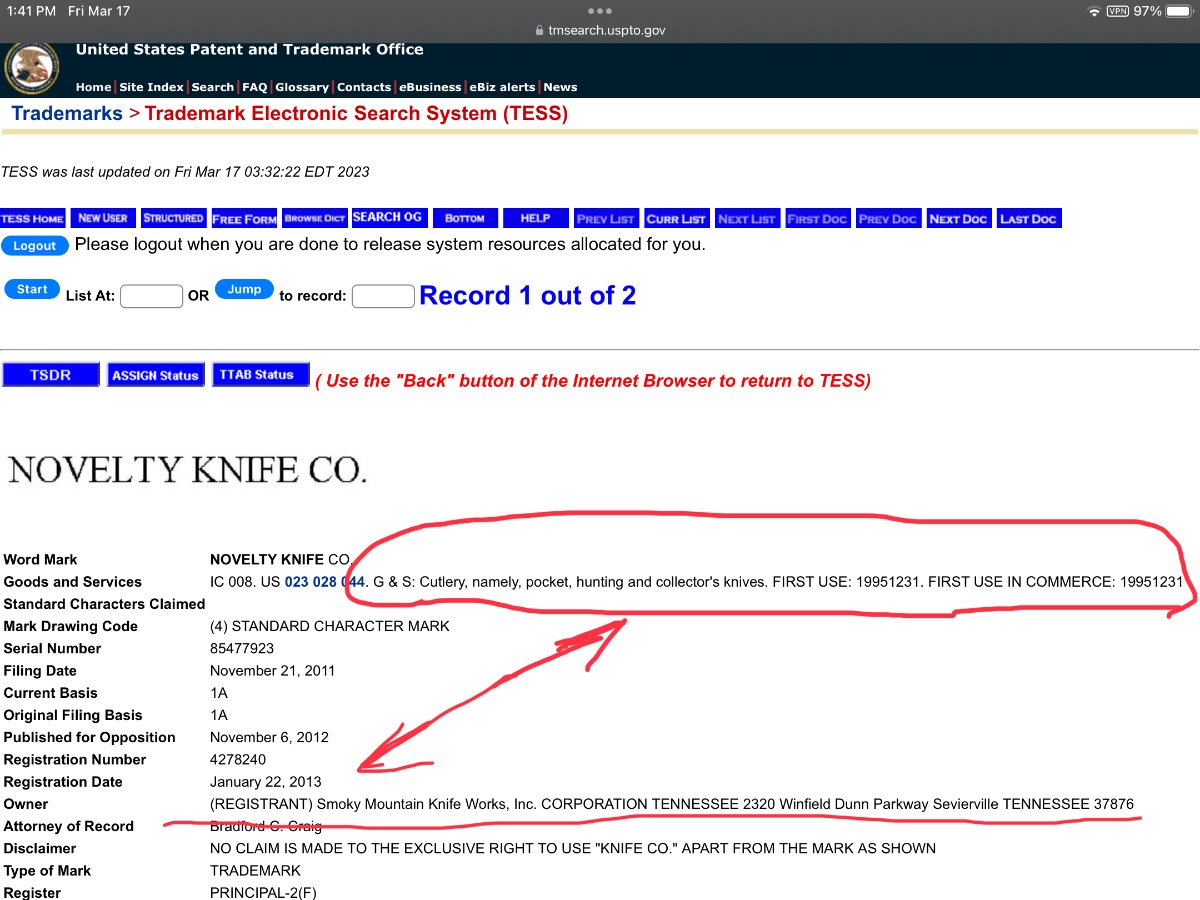Click the Prev Doc button
The width and height of the screenshot is (1200, 900).
[x=888, y=218]
